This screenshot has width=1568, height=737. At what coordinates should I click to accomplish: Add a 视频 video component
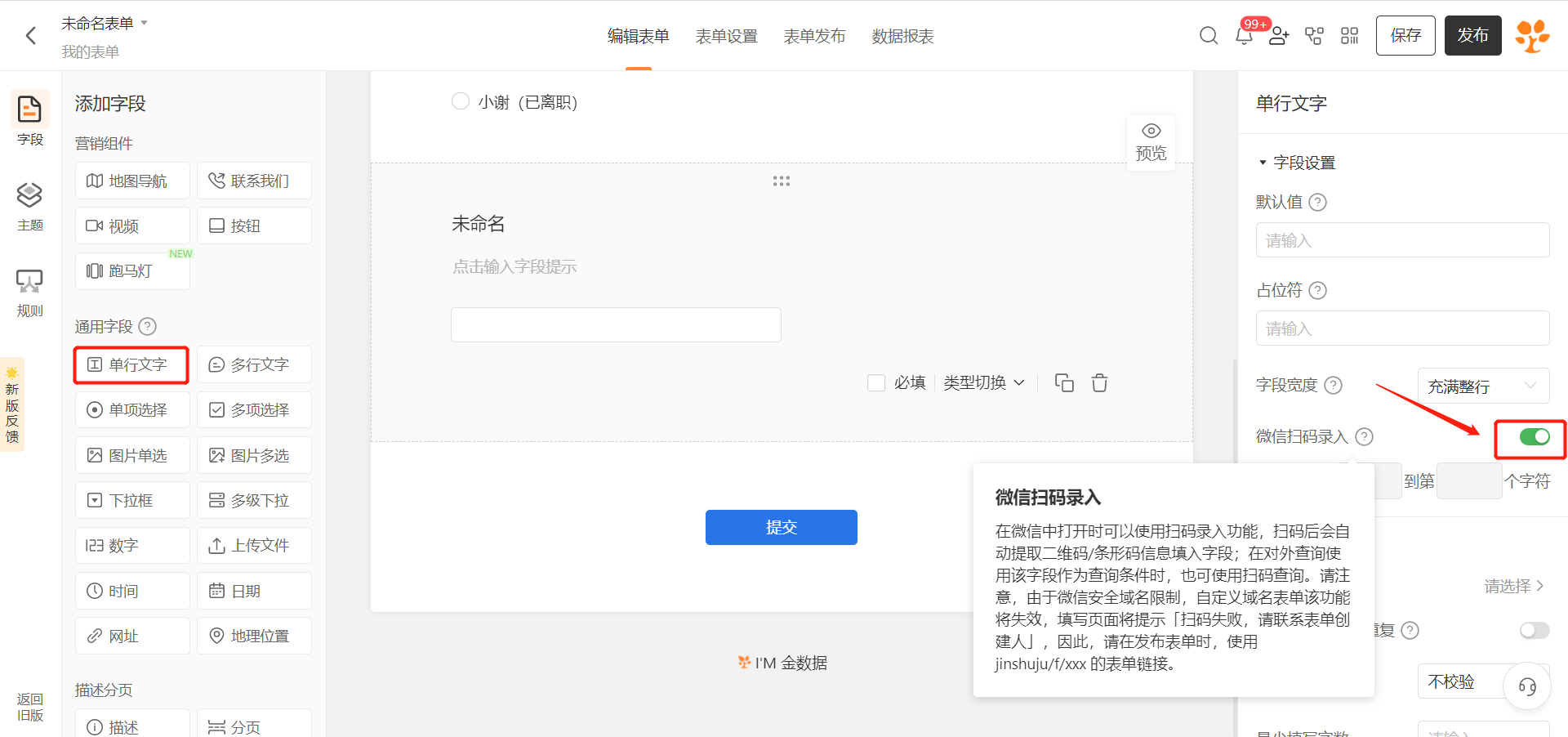coord(132,226)
